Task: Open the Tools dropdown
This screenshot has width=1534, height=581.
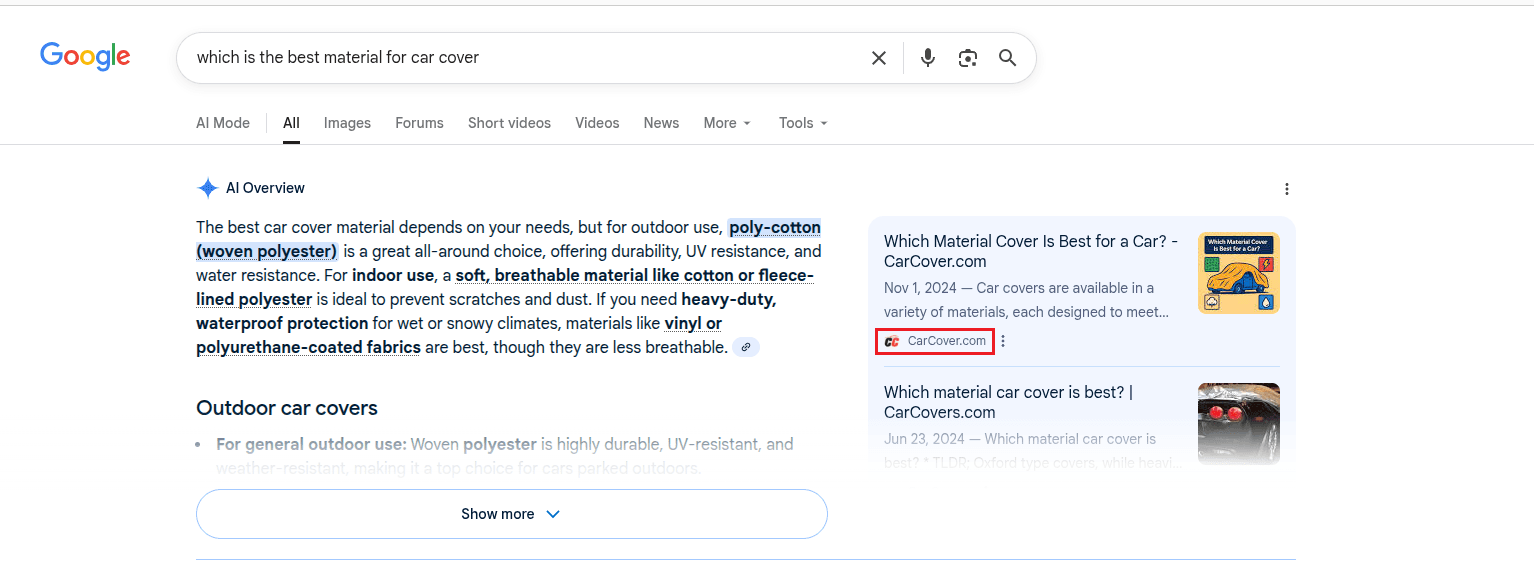Action: point(802,123)
